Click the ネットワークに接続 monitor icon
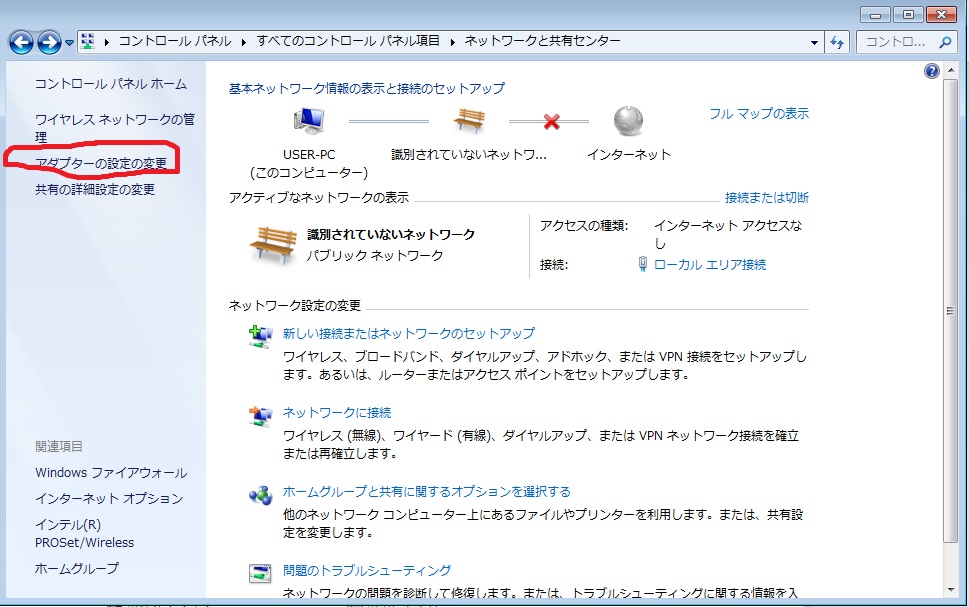Screen dimensions: 969x607 click(x=260, y=413)
